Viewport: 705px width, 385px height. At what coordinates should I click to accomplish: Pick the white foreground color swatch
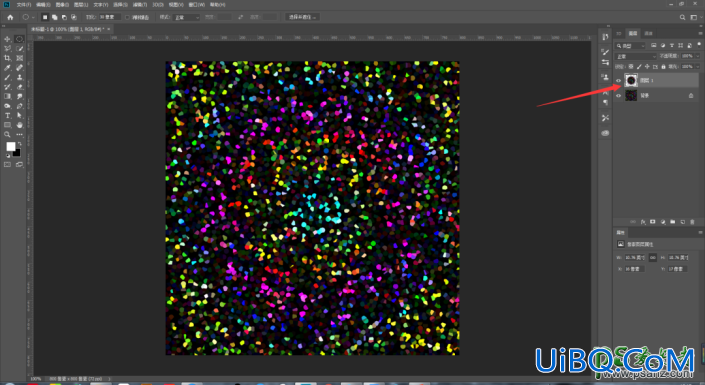pos(10,146)
